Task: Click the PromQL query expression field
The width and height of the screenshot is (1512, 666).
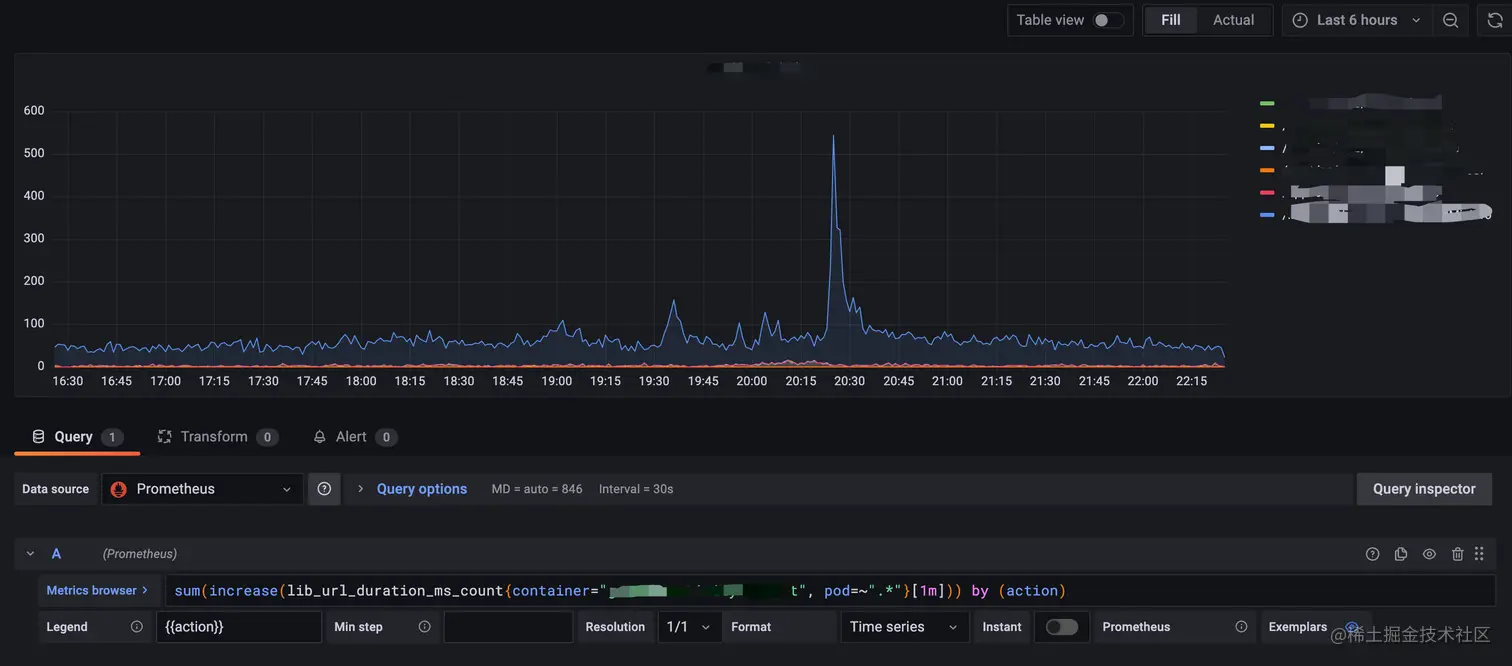Action: click(830, 591)
